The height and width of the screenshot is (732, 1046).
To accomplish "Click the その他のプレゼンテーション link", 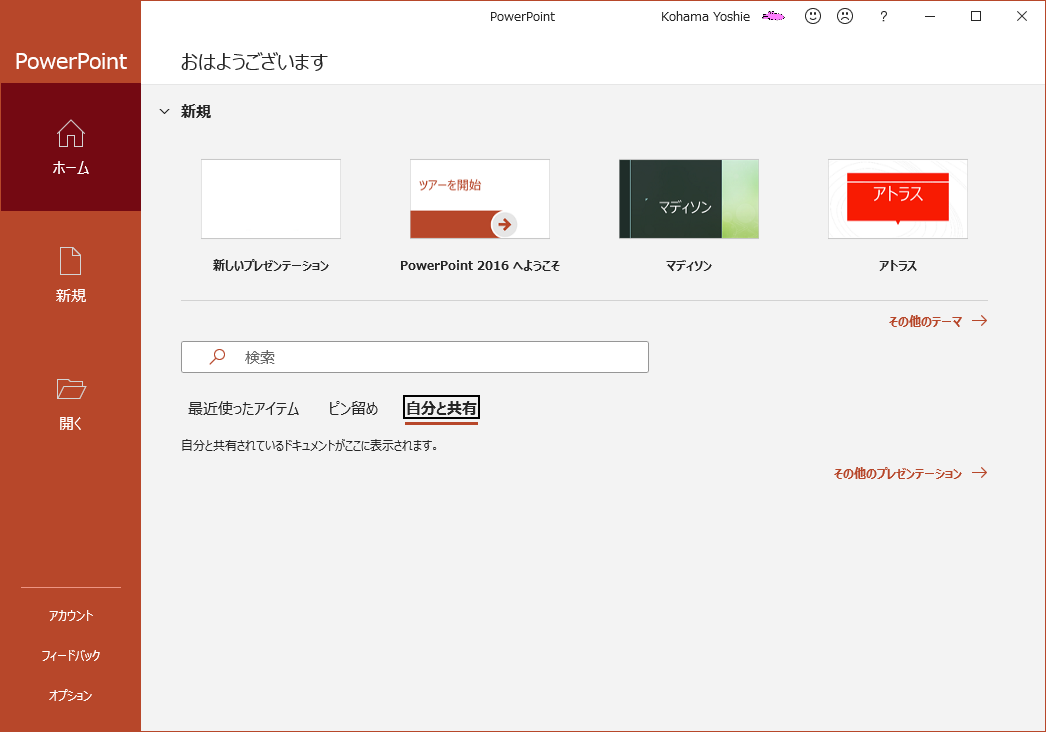I will click(x=910, y=474).
